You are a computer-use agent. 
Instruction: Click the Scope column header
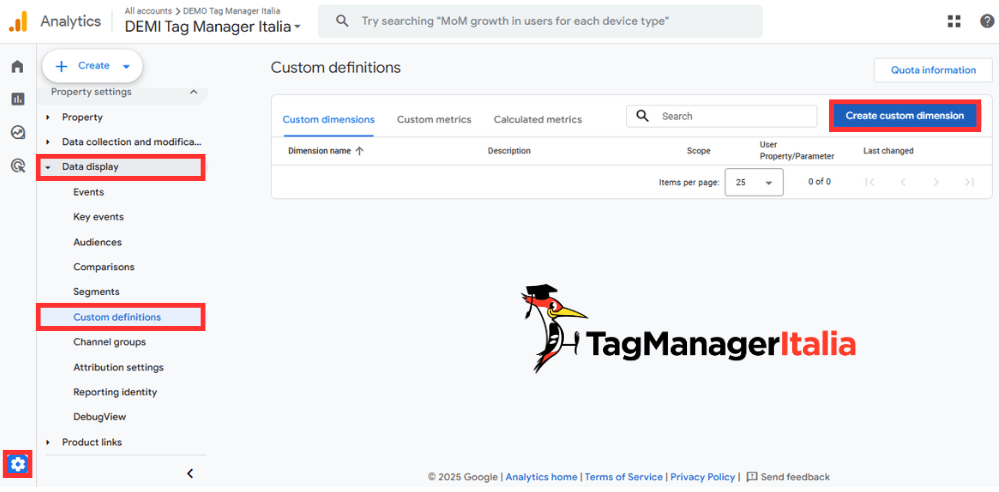pyautogui.click(x=698, y=151)
